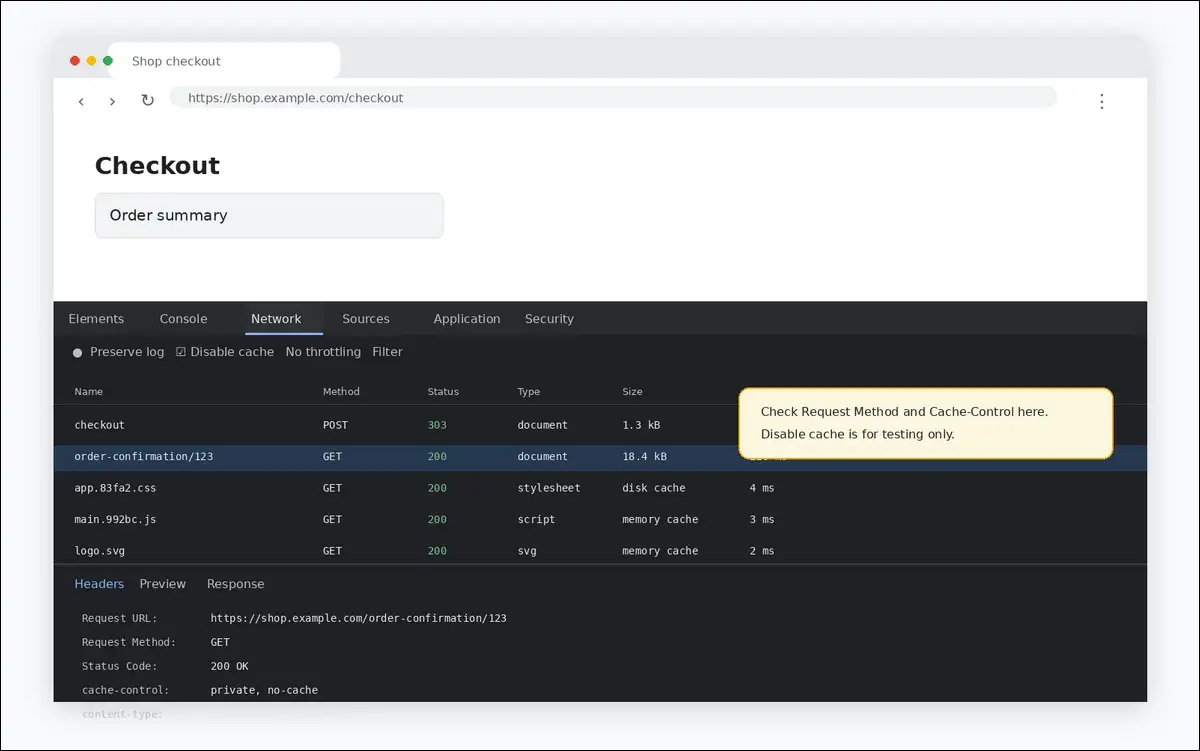Open the No throttling dropdown
This screenshot has height=751, width=1200.
(323, 352)
